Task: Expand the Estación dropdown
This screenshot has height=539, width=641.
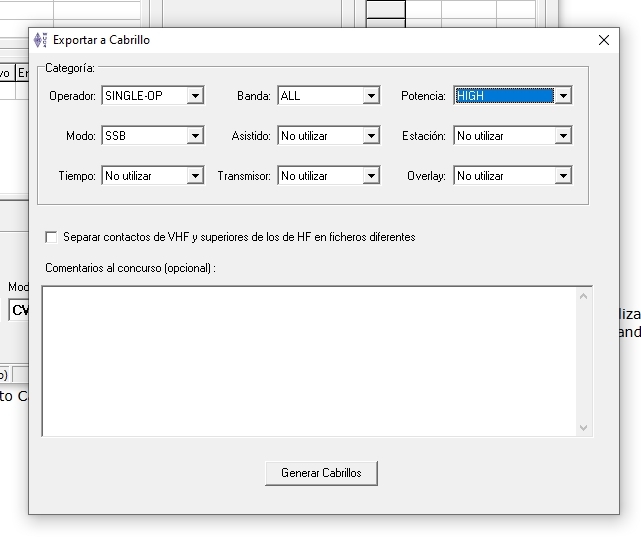Action: coord(563,136)
